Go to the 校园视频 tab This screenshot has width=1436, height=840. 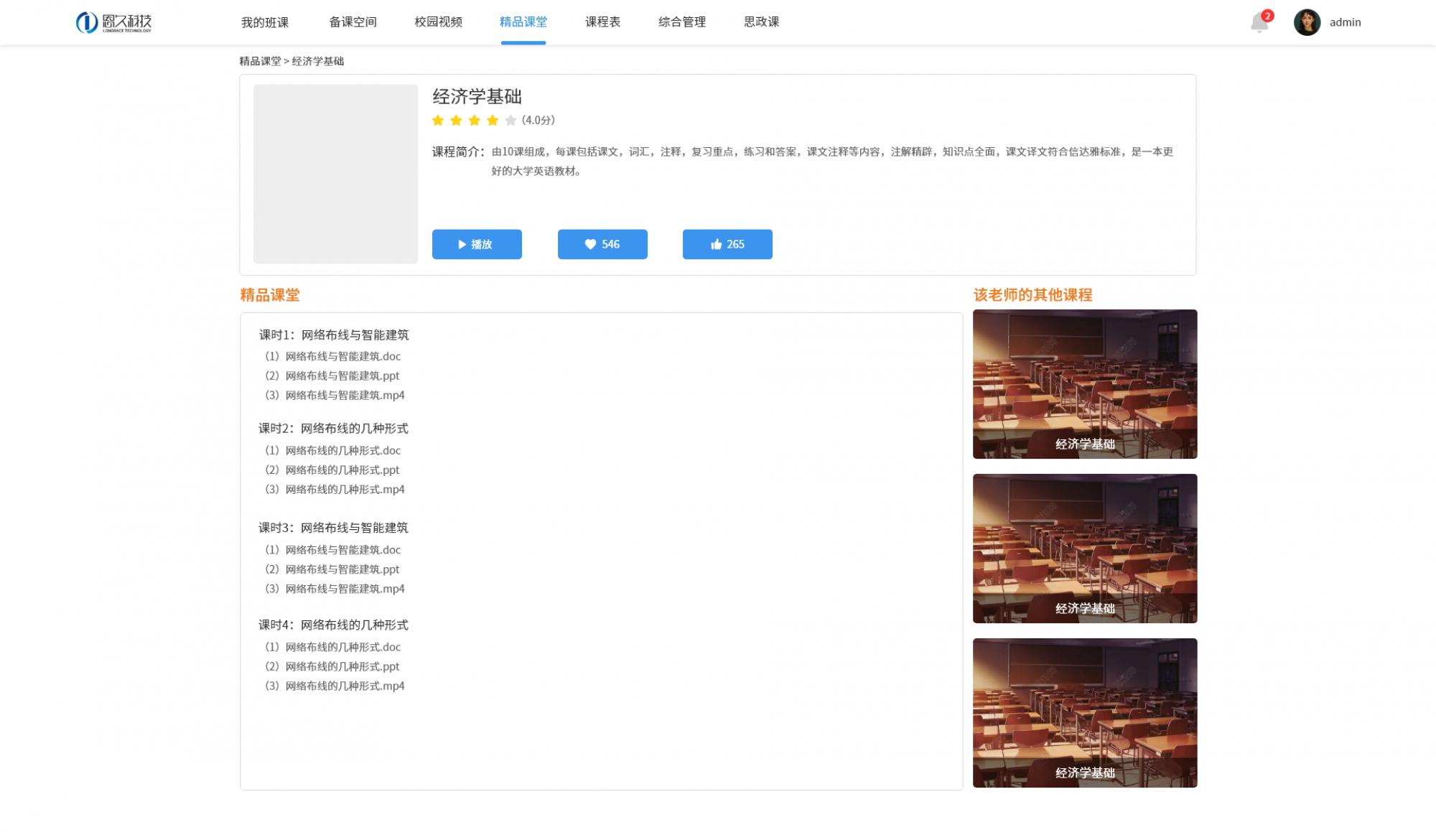(x=438, y=22)
